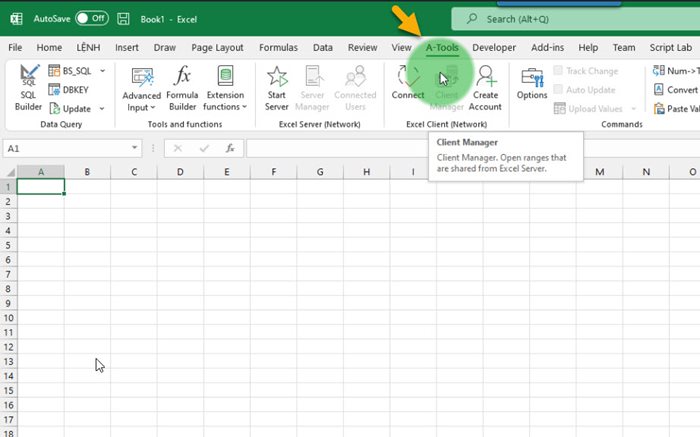The height and width of the screenshot is (437, 700).
Task: Open the Add-ins tab
Action: tap(547, 47)
